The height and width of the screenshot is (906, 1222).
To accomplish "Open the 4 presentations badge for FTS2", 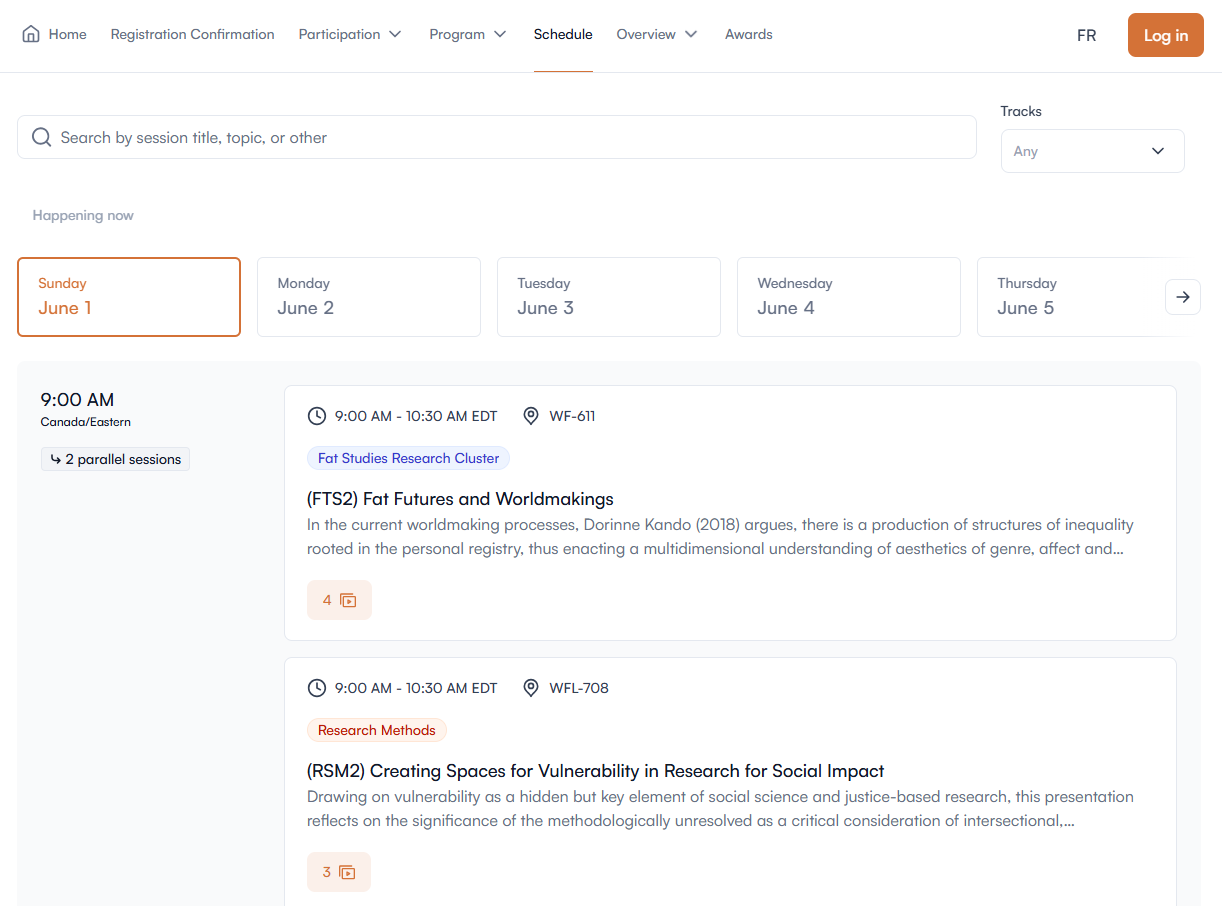I will (339, 600).
